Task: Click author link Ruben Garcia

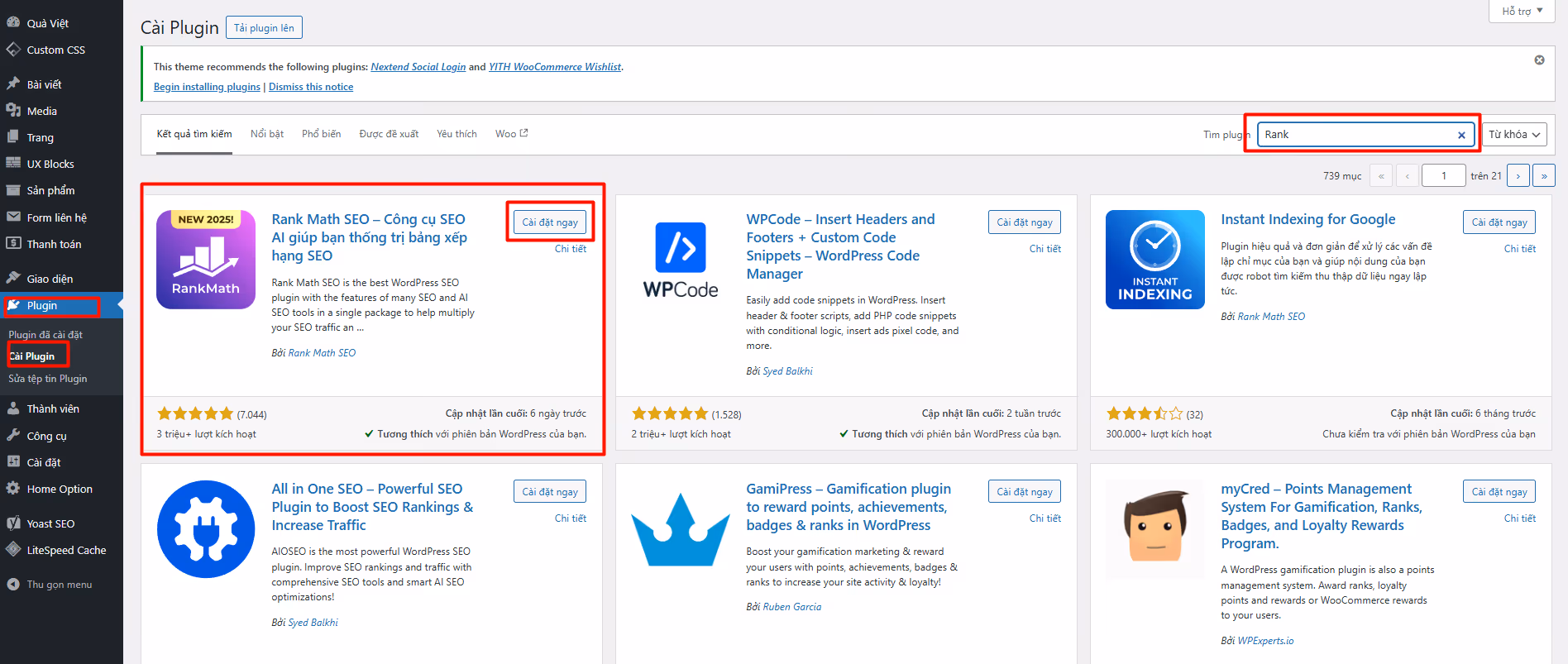Action: pyautogui.click(x=792, y=607)
